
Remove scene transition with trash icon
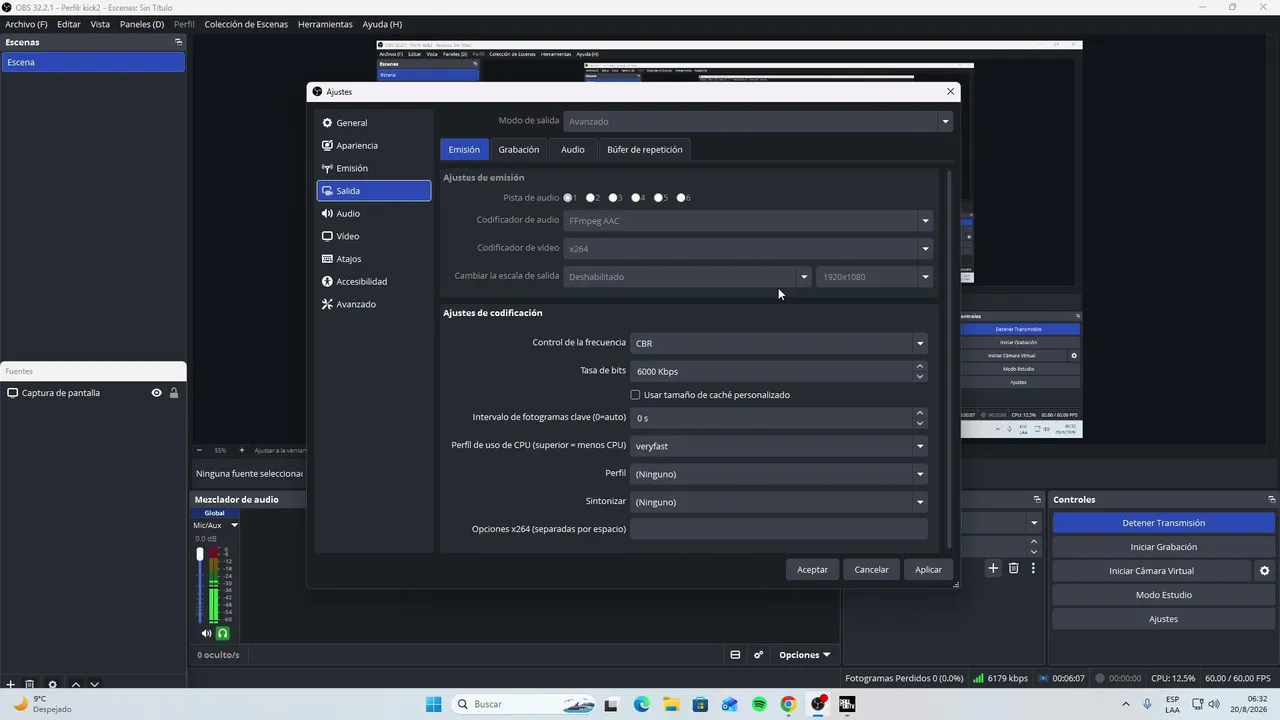1013,568
